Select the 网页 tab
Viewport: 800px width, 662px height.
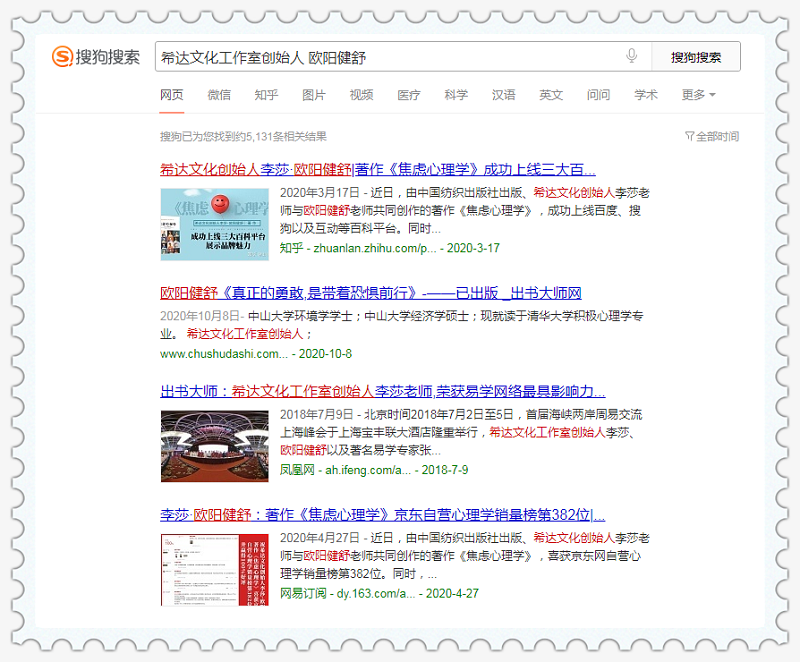click(172, 95)
